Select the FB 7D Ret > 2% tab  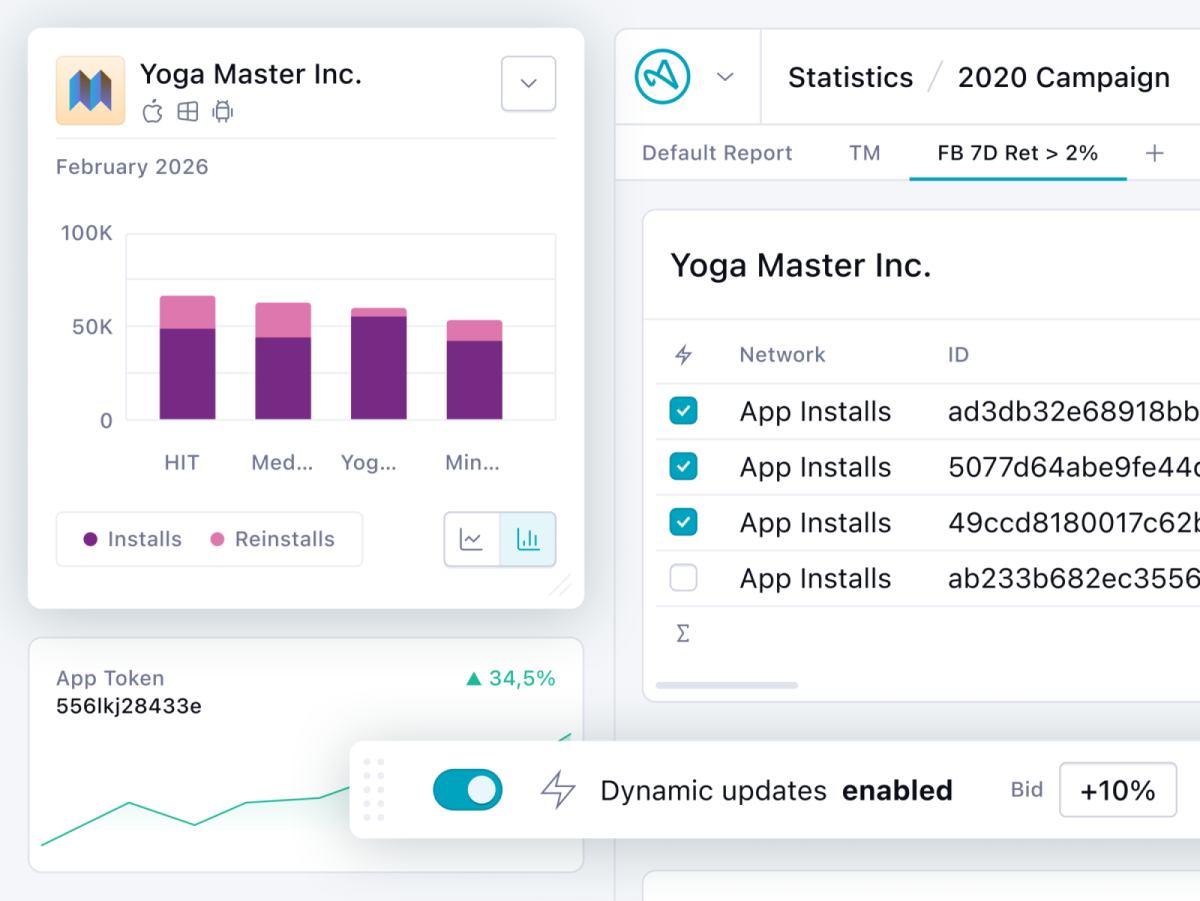(1018, 153)
